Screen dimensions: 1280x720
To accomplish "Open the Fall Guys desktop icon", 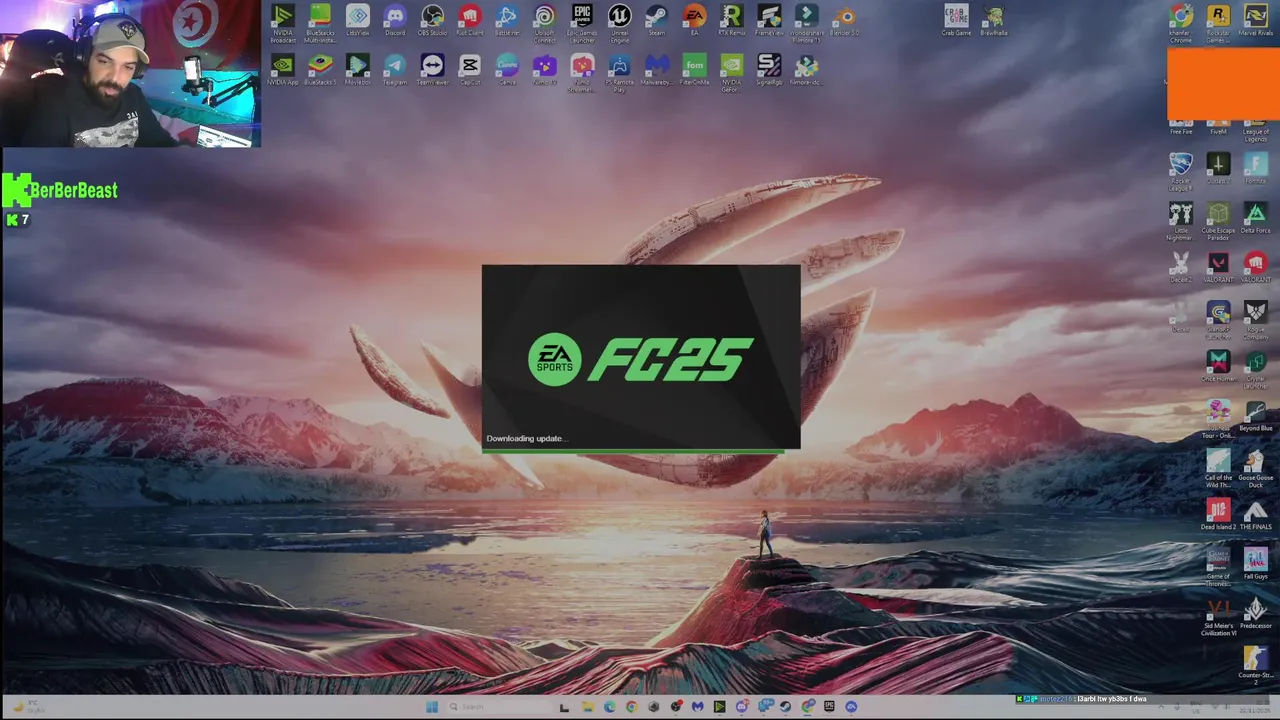I will [x=1256, y=564].
